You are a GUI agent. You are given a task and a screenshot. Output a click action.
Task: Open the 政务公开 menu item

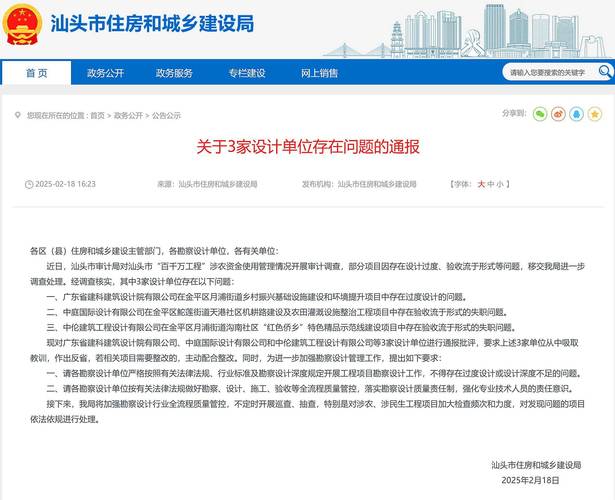point(106,73)
